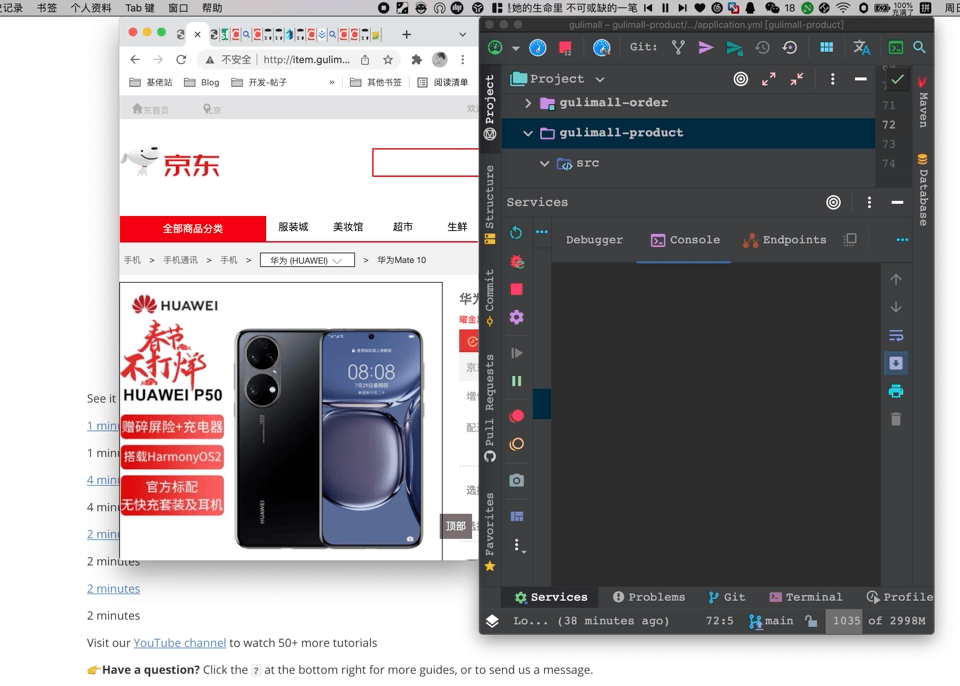The image size is (960, 686).
Task: Click Collapse All arrows in Project panel
Action: 797,79
